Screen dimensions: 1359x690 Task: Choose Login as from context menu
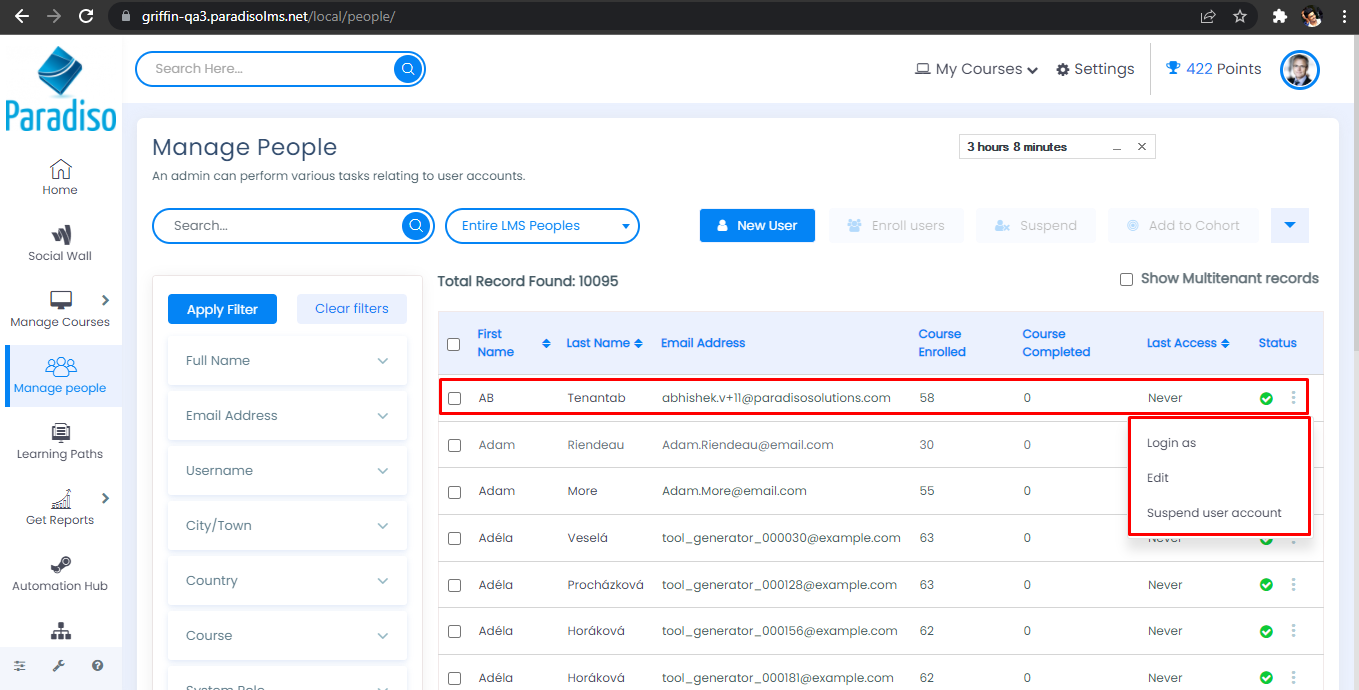(x=1171, y=443)
